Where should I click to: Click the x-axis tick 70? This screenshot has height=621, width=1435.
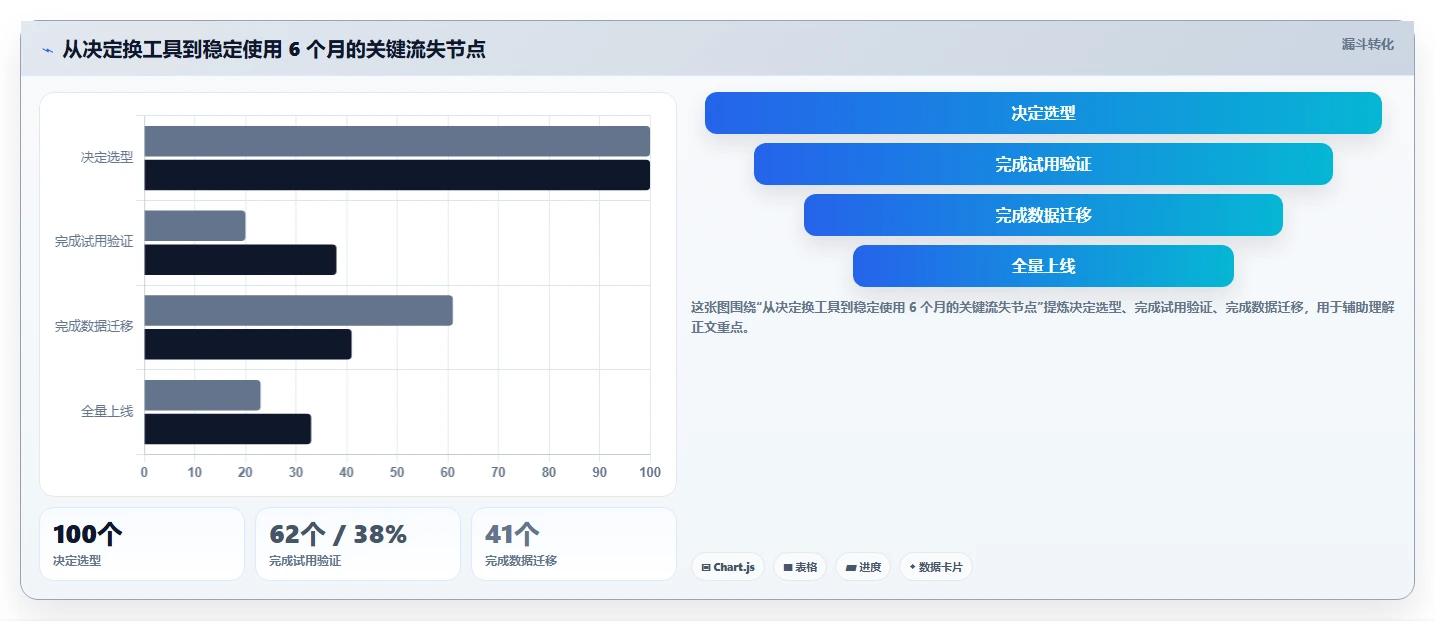coord(498,472)
